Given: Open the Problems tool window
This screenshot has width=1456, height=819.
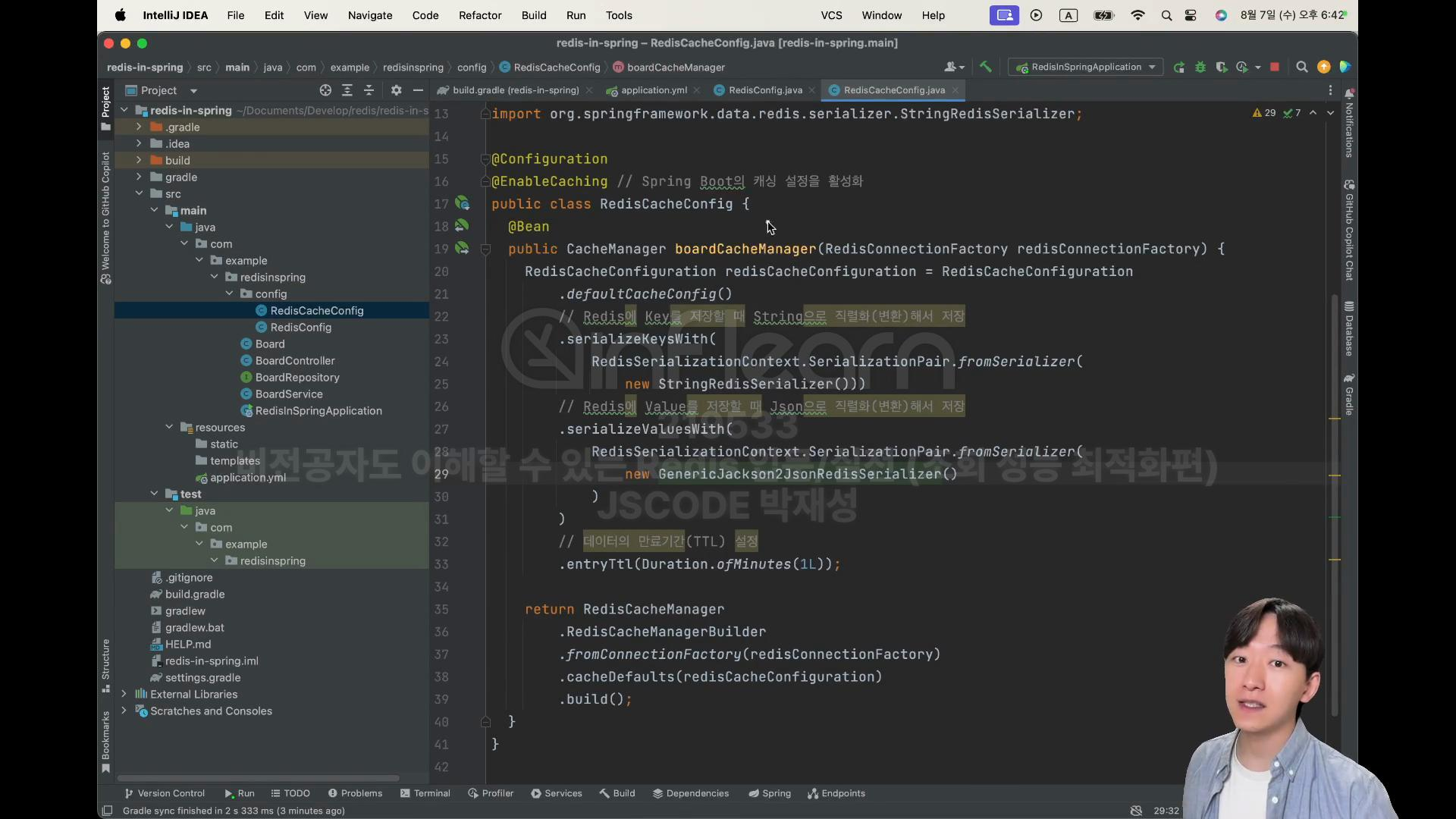Looking at the screenshot, I should [355, 793].
